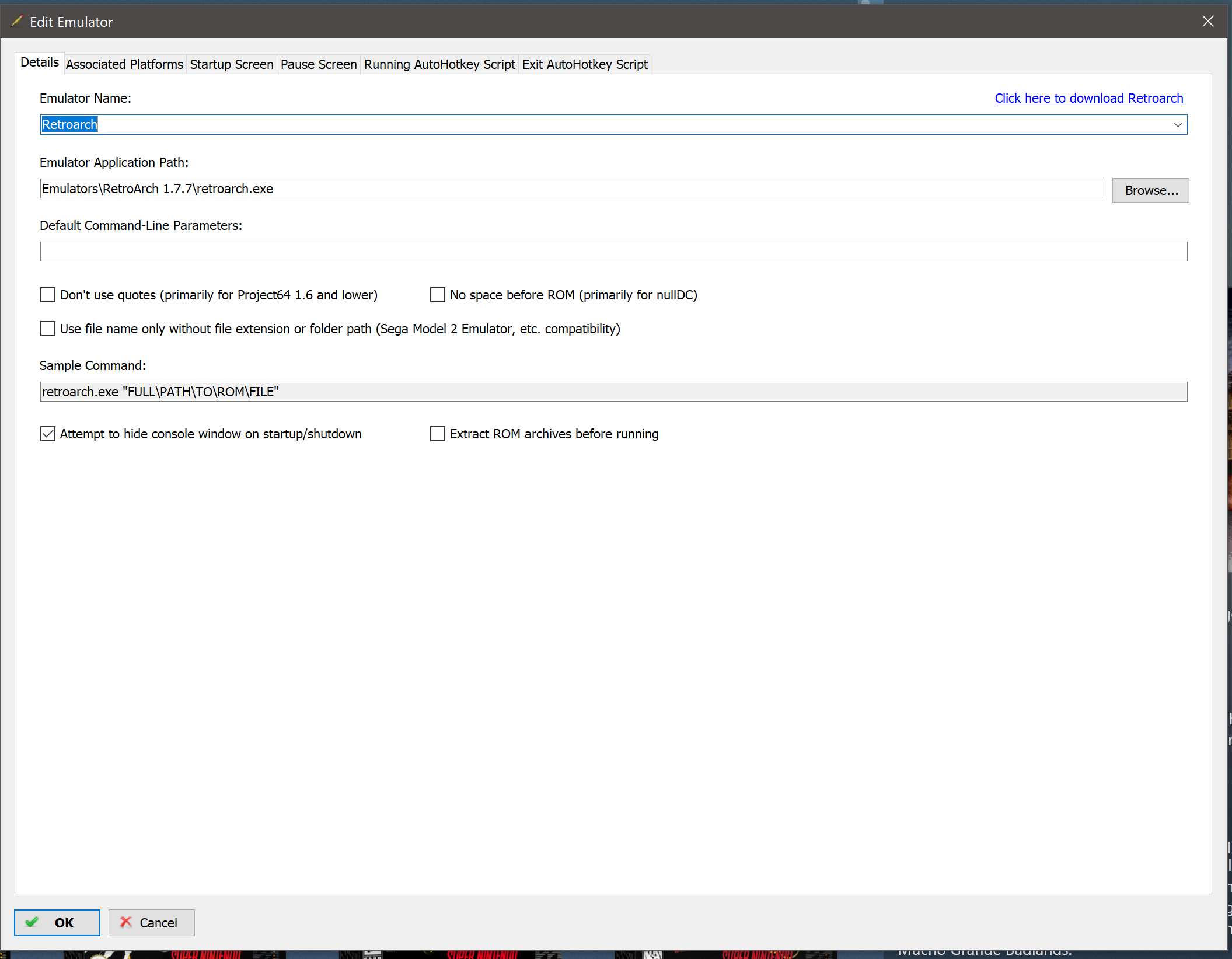
Task: Uncheck Attempt to hide console window
Action: pyautogui.click(x=48, y=434)
